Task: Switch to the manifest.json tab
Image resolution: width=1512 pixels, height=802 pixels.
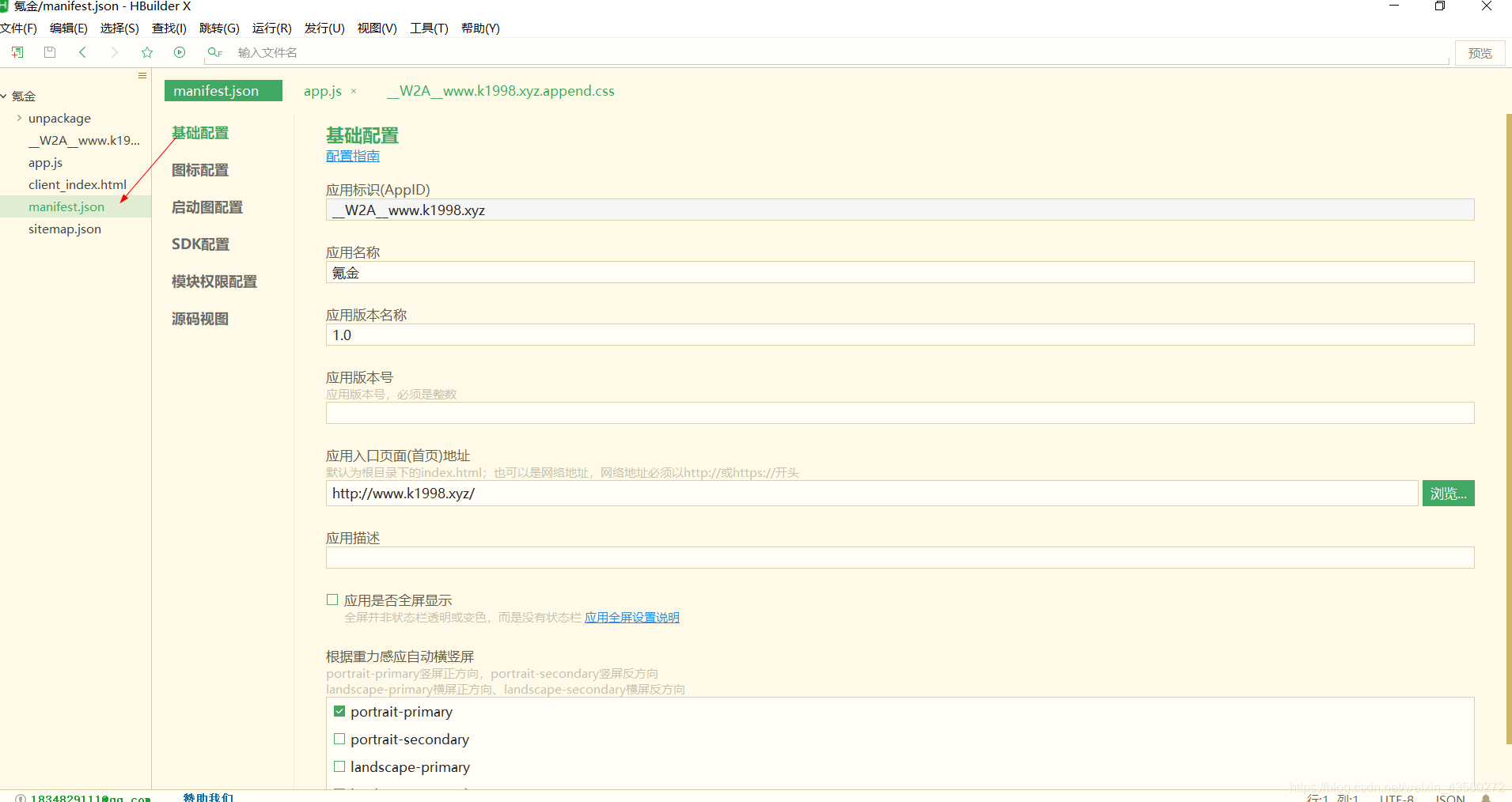Action: click(x=223, y=91)
